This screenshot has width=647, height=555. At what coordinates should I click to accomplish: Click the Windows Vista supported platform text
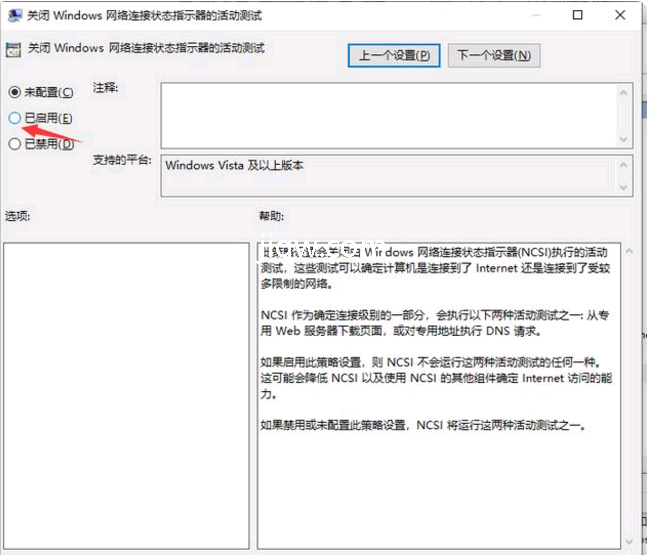235,165
